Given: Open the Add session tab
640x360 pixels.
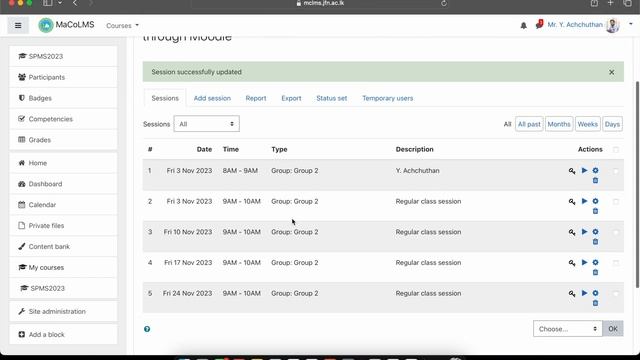Looking at the screenshot, I should (x=212, y=98).
